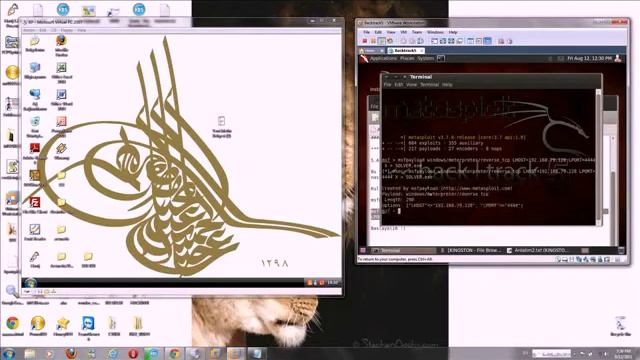Open Team menu in VMware Workstation
Image resolution: width=640 pixels, height=360 pixels.
[x=417, y=32]
